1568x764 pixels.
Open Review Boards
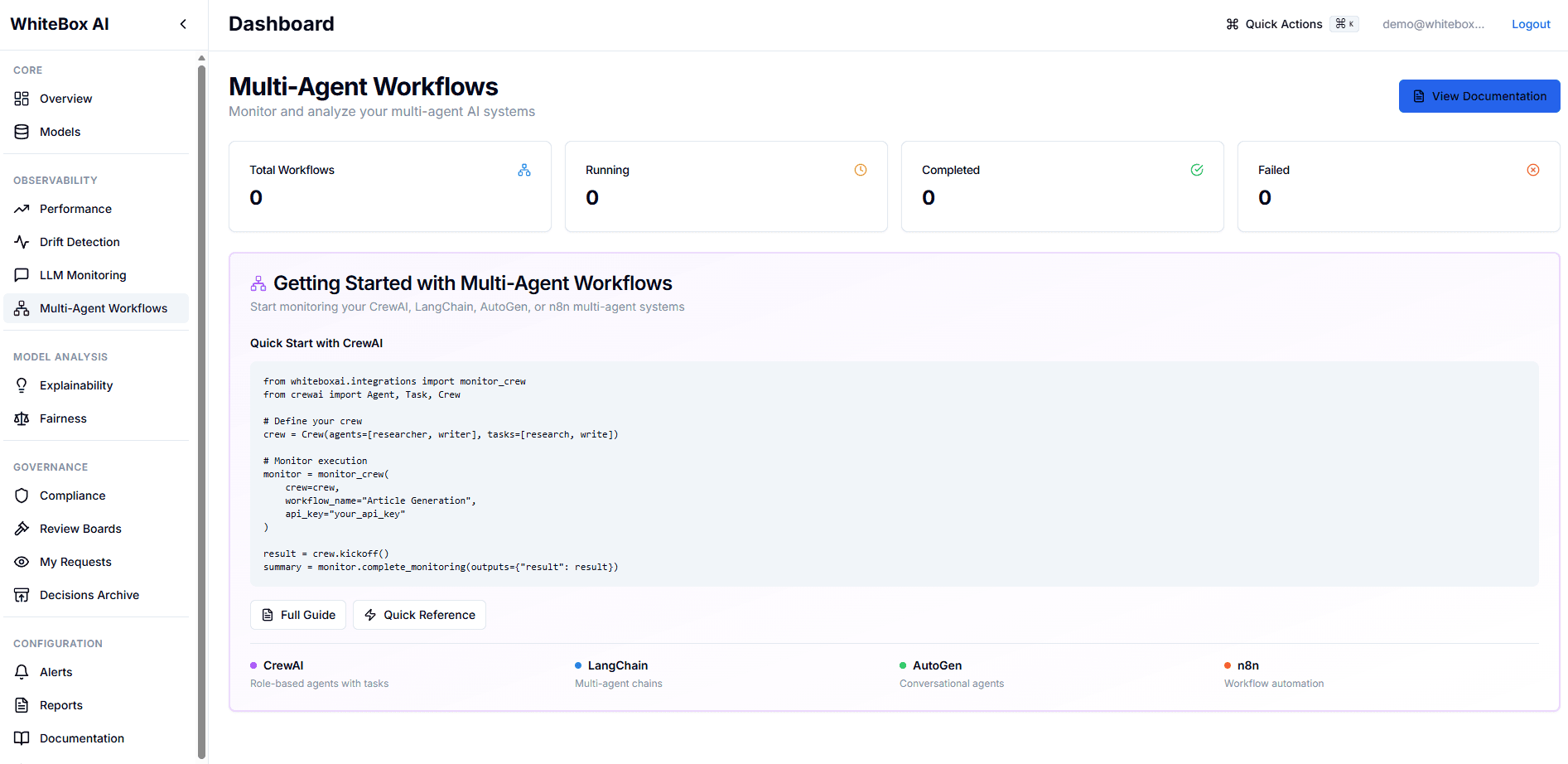coord(96,529)
